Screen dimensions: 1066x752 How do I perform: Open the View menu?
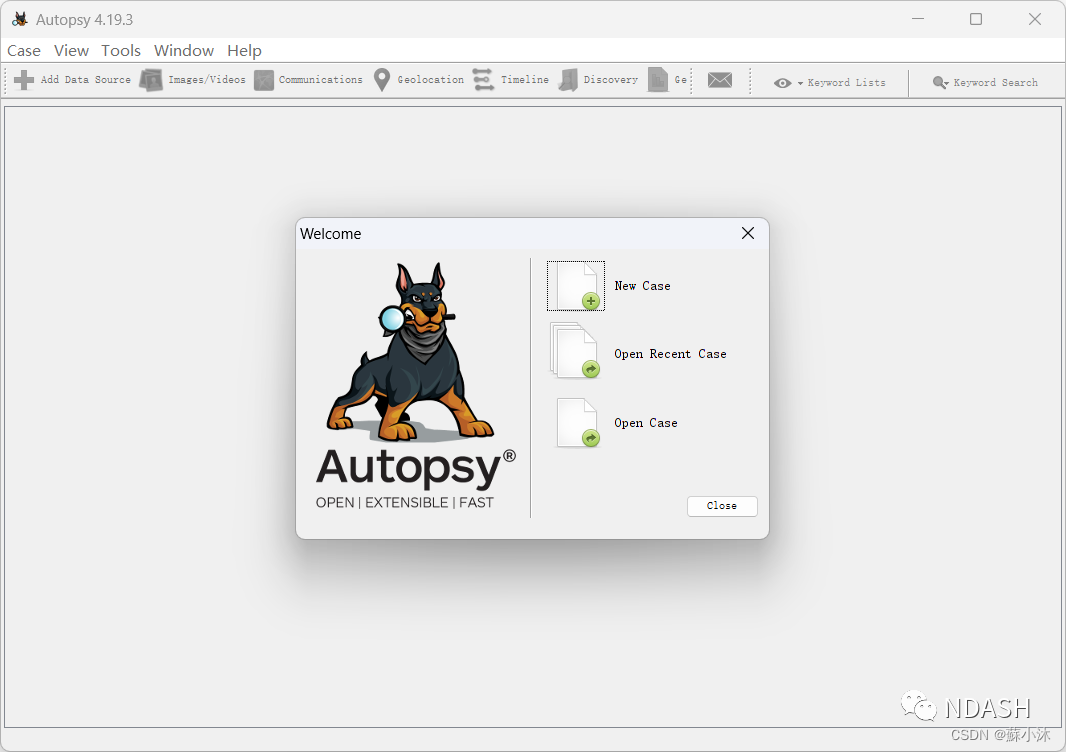(71, 51)
